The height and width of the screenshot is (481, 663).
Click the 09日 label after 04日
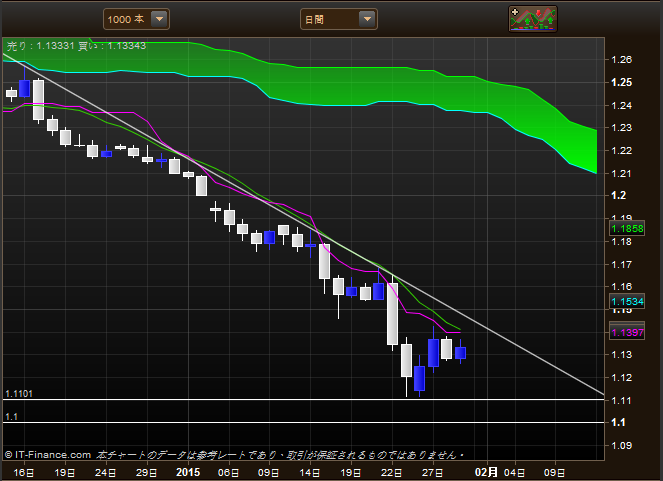554,473
